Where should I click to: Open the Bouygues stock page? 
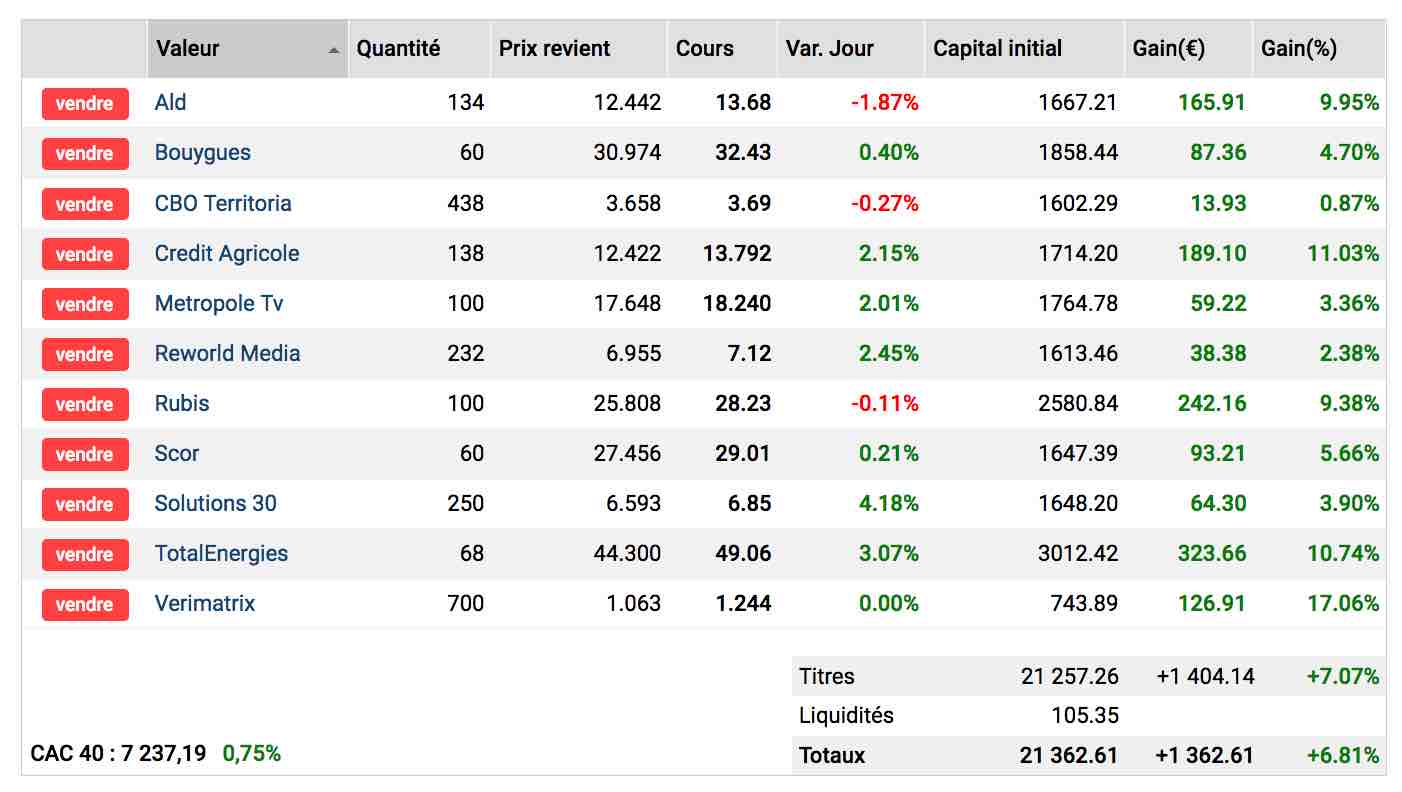coord(203,153)
